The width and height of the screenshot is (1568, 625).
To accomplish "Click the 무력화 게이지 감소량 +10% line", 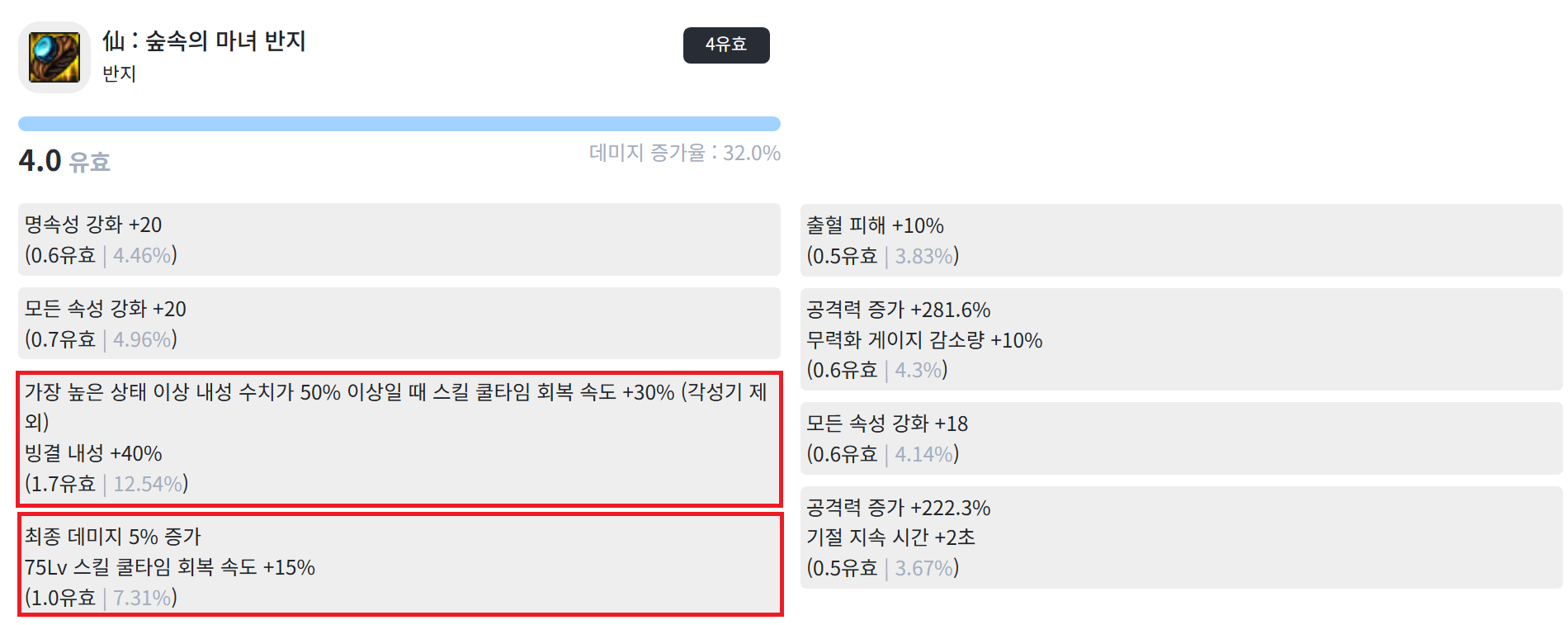I will click(924, 340).
